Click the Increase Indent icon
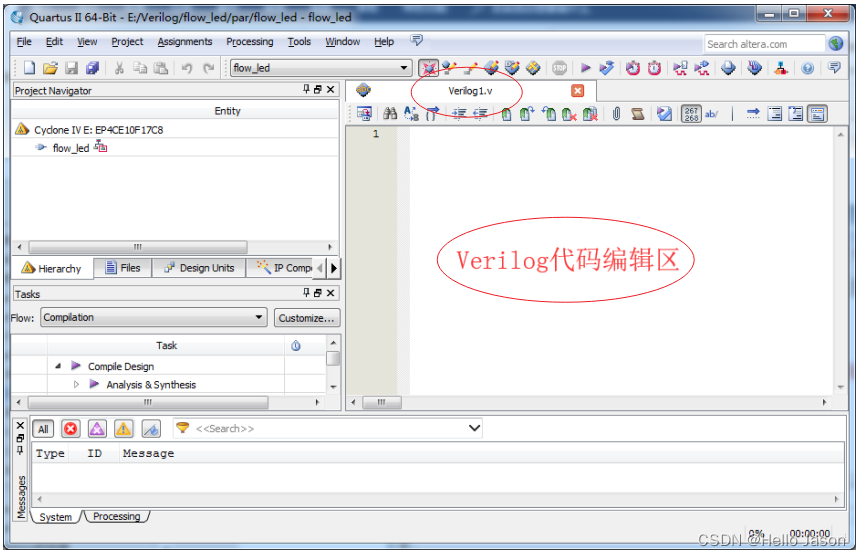Screen dimensions: 860x556 (459, 114)
